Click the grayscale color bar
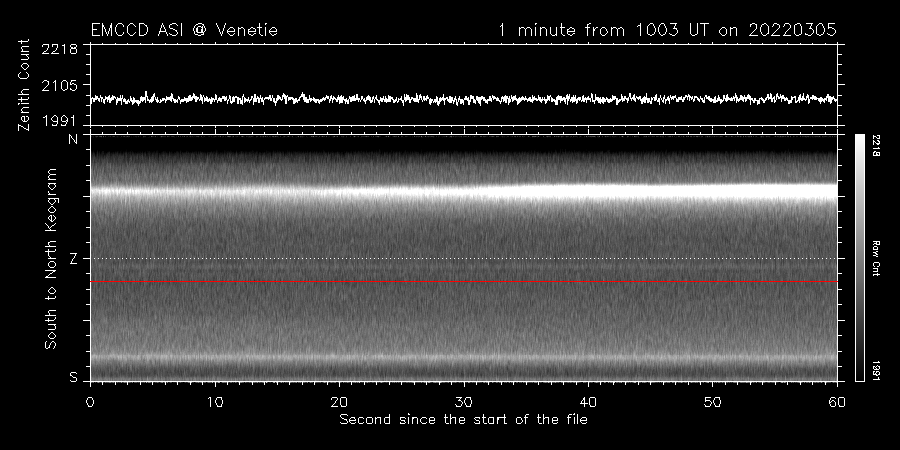The height and width of the screenshot is (450, 900). [x=860, y=258]
